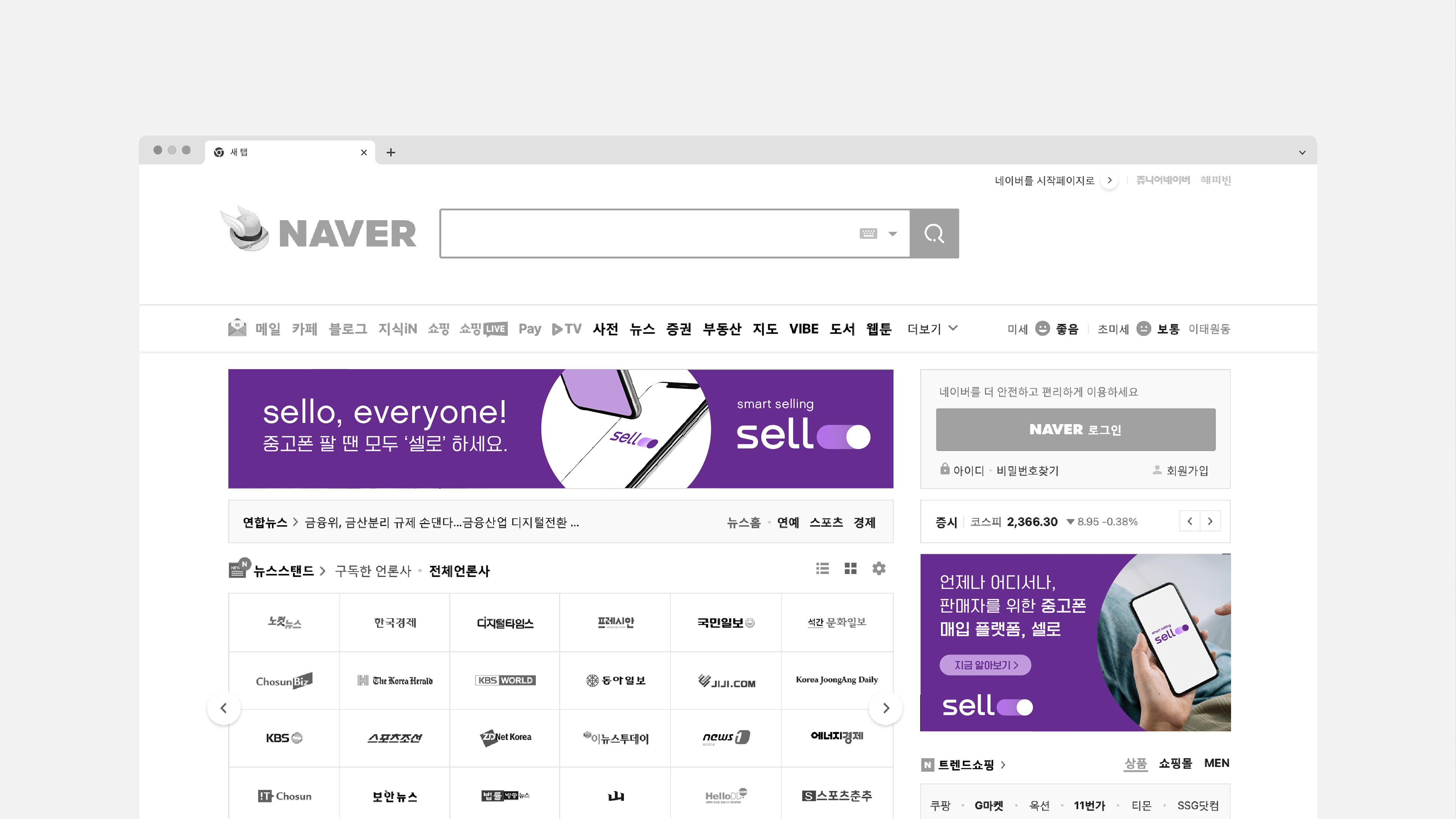Click the 뉴스스탠드 newspaper icon

(x=238, y=568)
